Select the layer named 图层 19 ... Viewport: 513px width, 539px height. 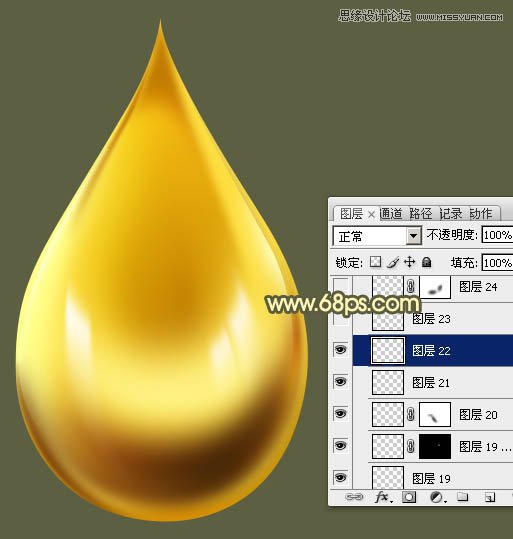tap(485, 447)
